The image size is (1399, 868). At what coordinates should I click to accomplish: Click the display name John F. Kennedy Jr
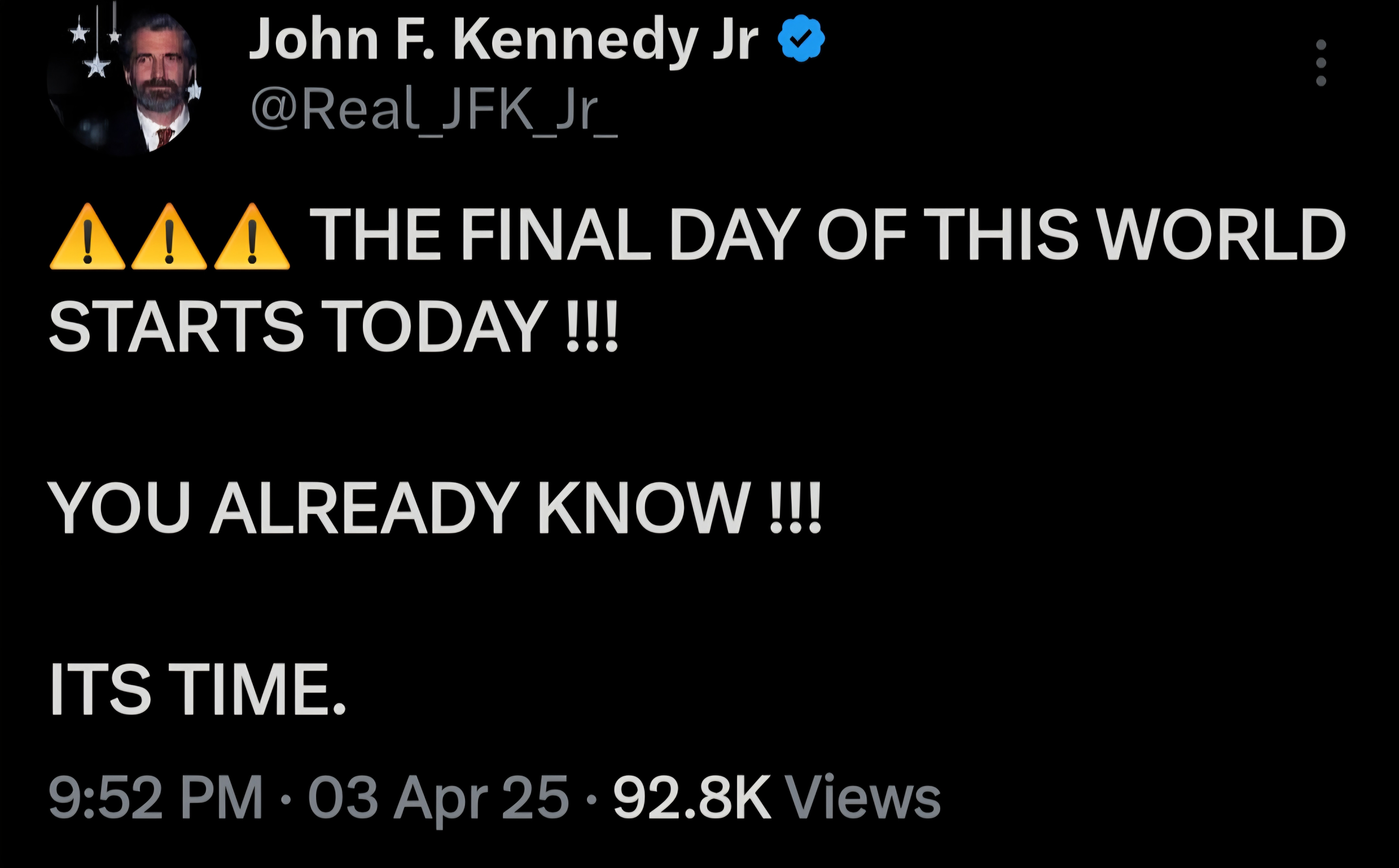[x=503, y=39]
